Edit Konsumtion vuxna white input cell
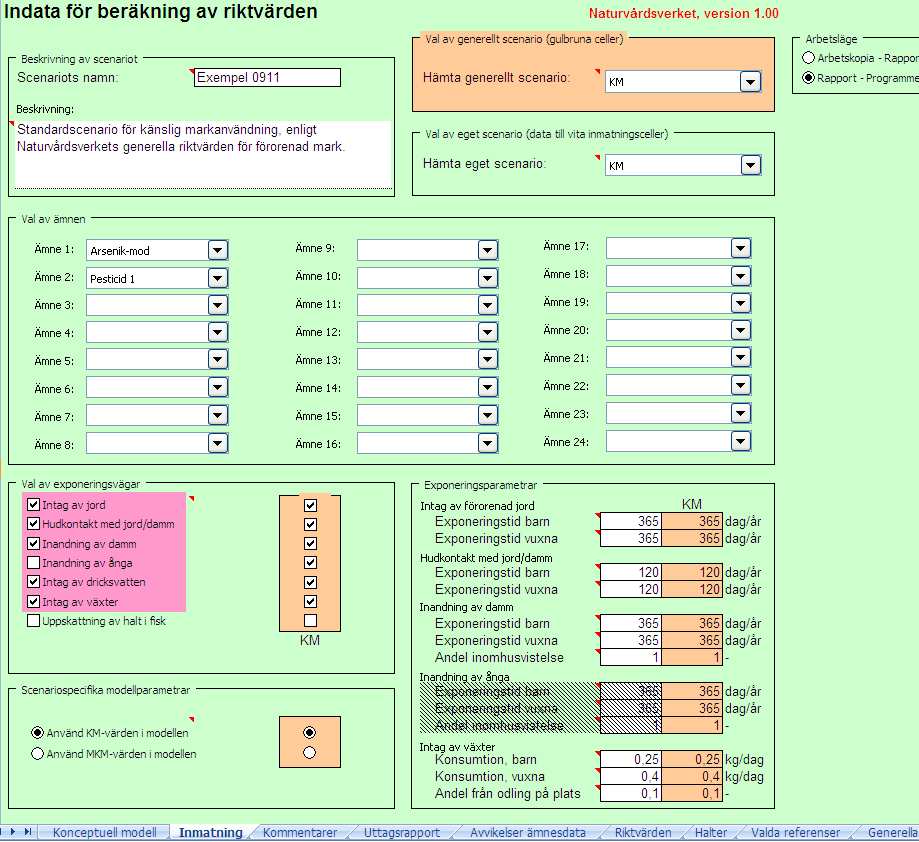 click(x=631, y=776)
